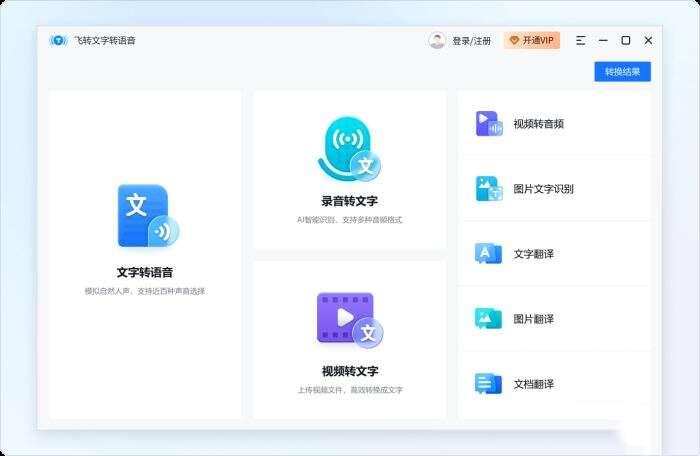Screen dimensions: 700x456
Task: Open the 文字转语音 card icon
Action: tap(148, 216)
